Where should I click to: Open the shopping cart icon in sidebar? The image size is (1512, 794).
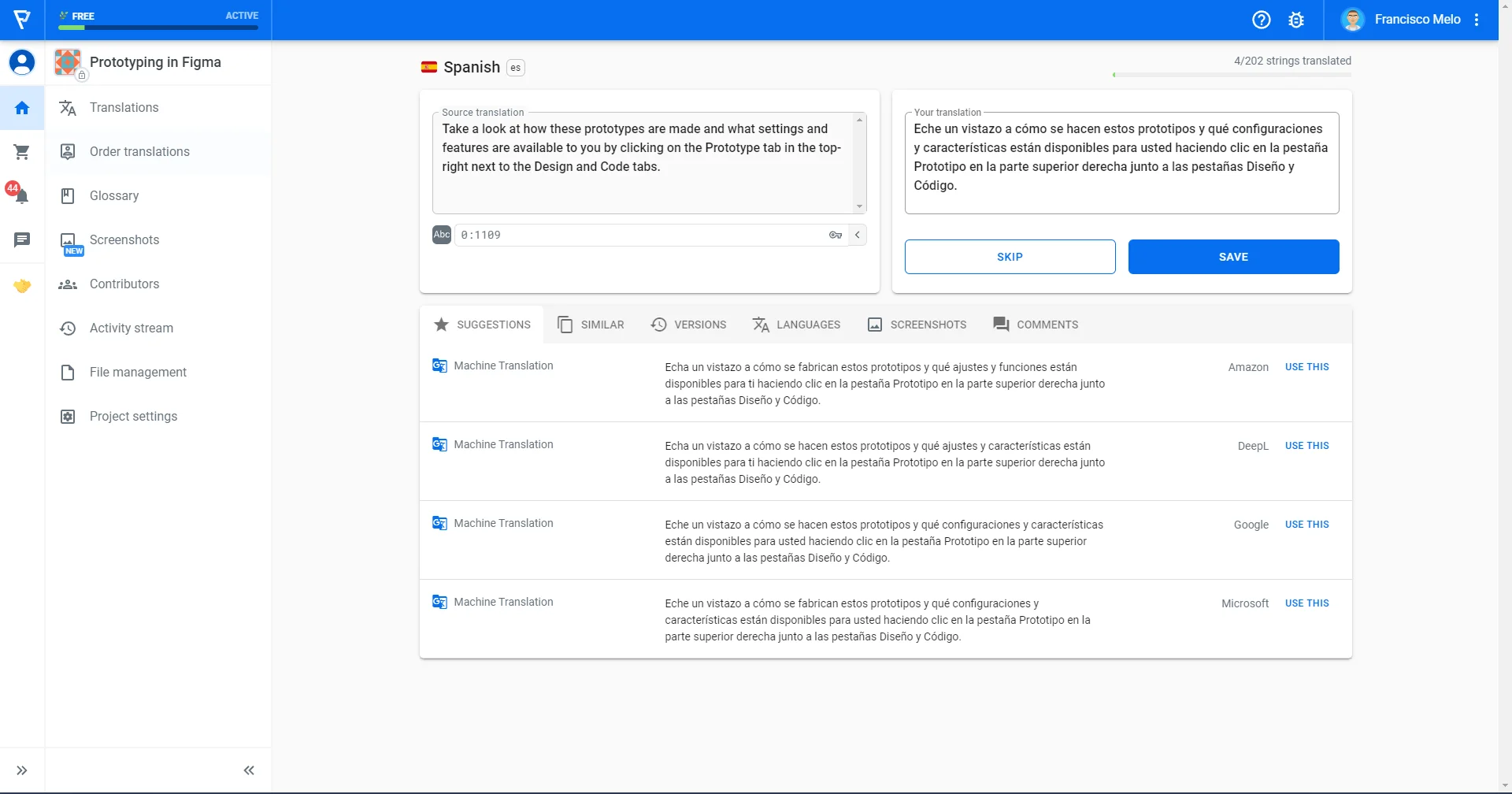(x=22, y=152)
